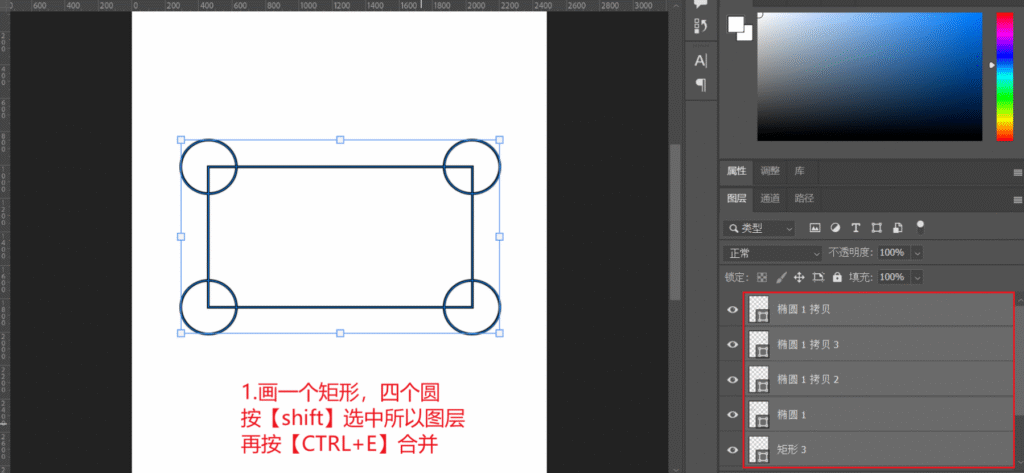Select the layer named 椭圆 1
Viewport: 1024px width, 473px height.
point(791,414)
